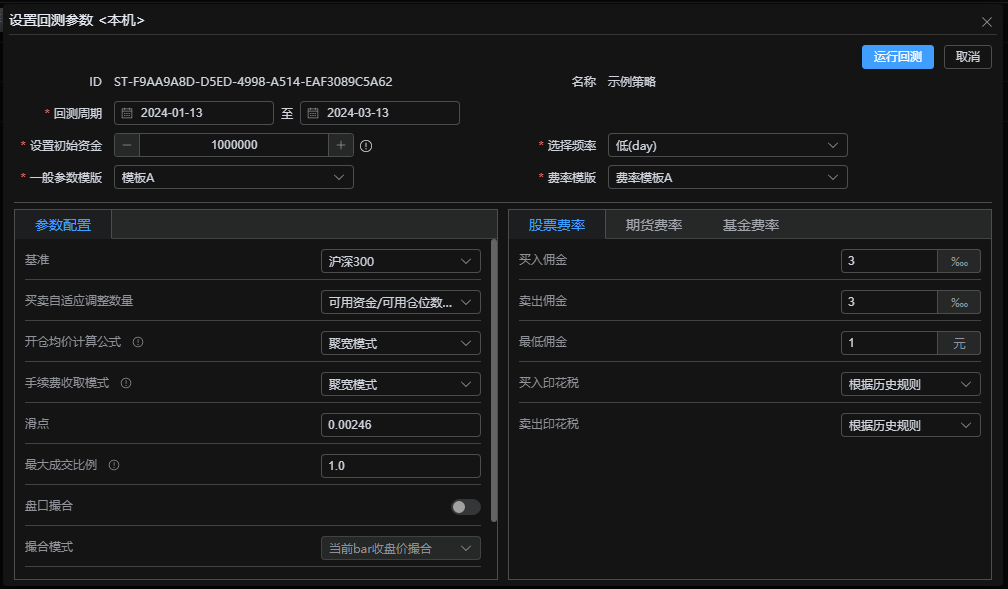
Task: Switch to the 期货费率 tab
Action: pos(654,225)
